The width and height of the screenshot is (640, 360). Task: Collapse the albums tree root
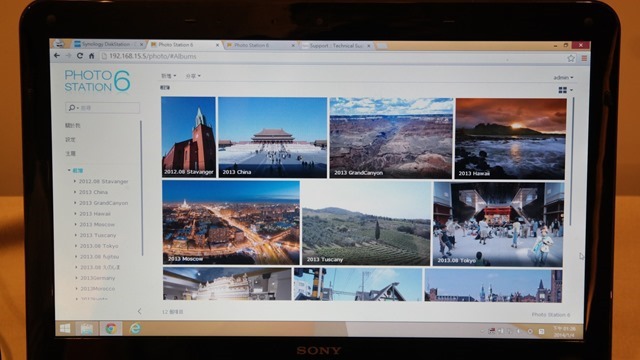69,170
